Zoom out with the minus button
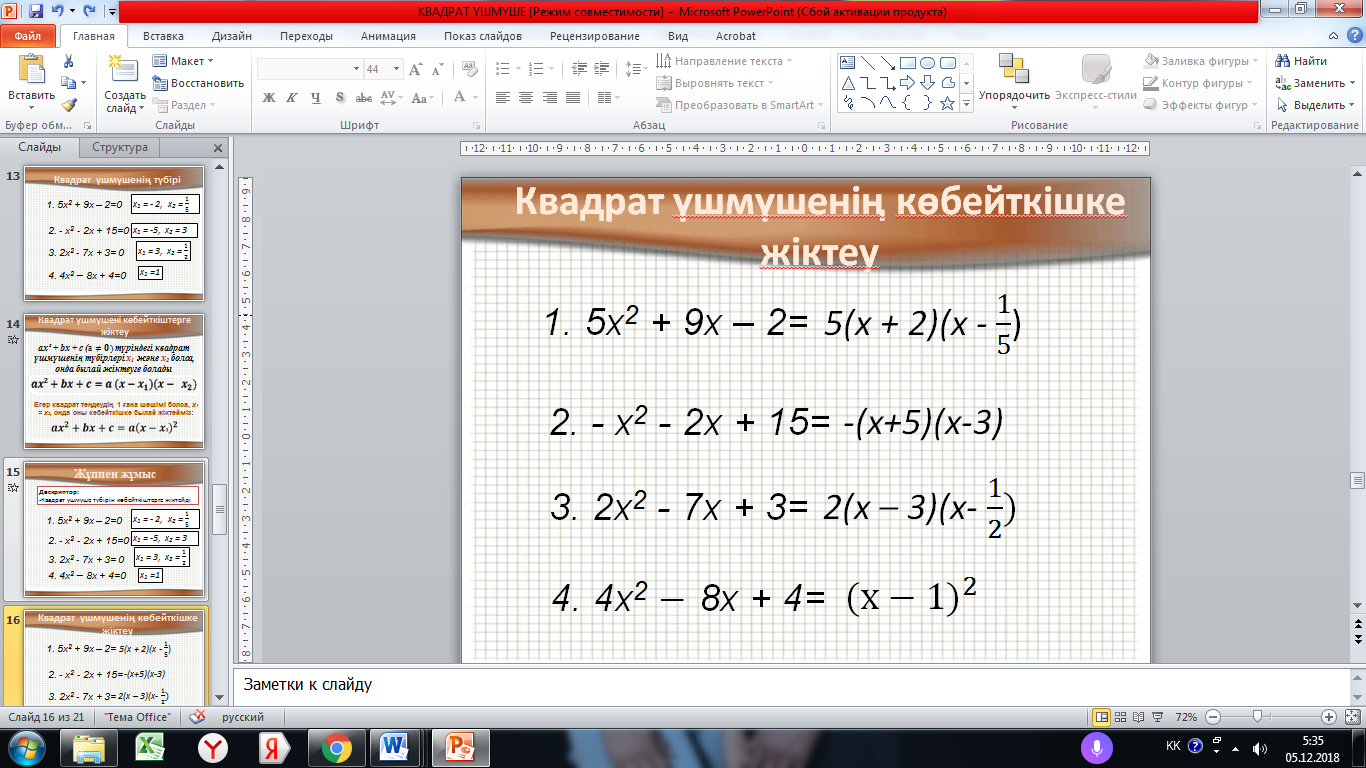The image size is (1366, 768). (x=1212, y=717)
